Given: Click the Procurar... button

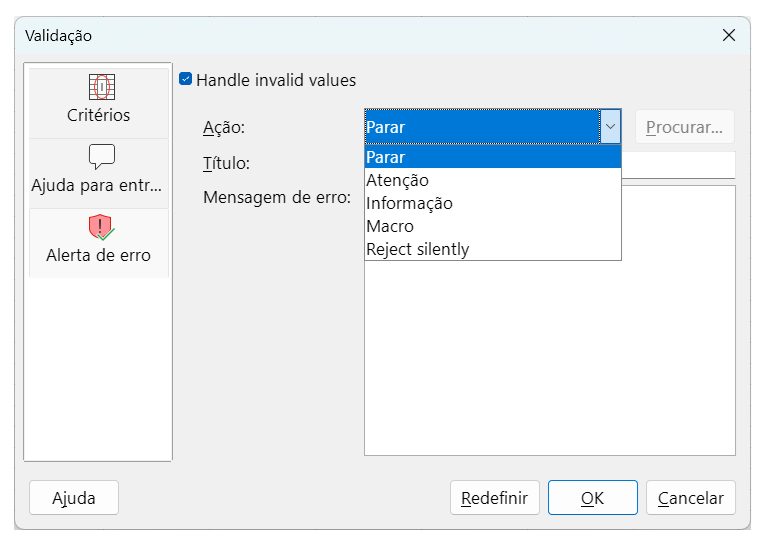Looking at the screenshot, I should click(x=684, y=127).
